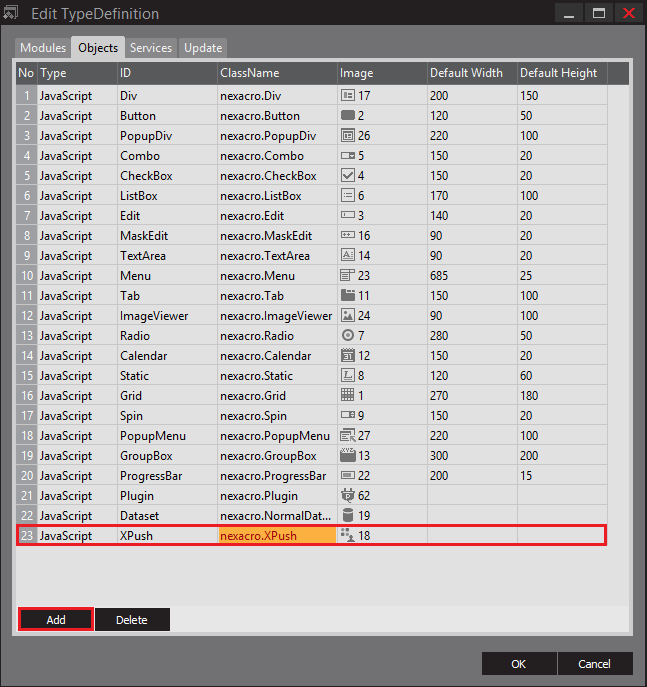Click the Delete button
Screen dimensions: 647x687
point(132,620)
